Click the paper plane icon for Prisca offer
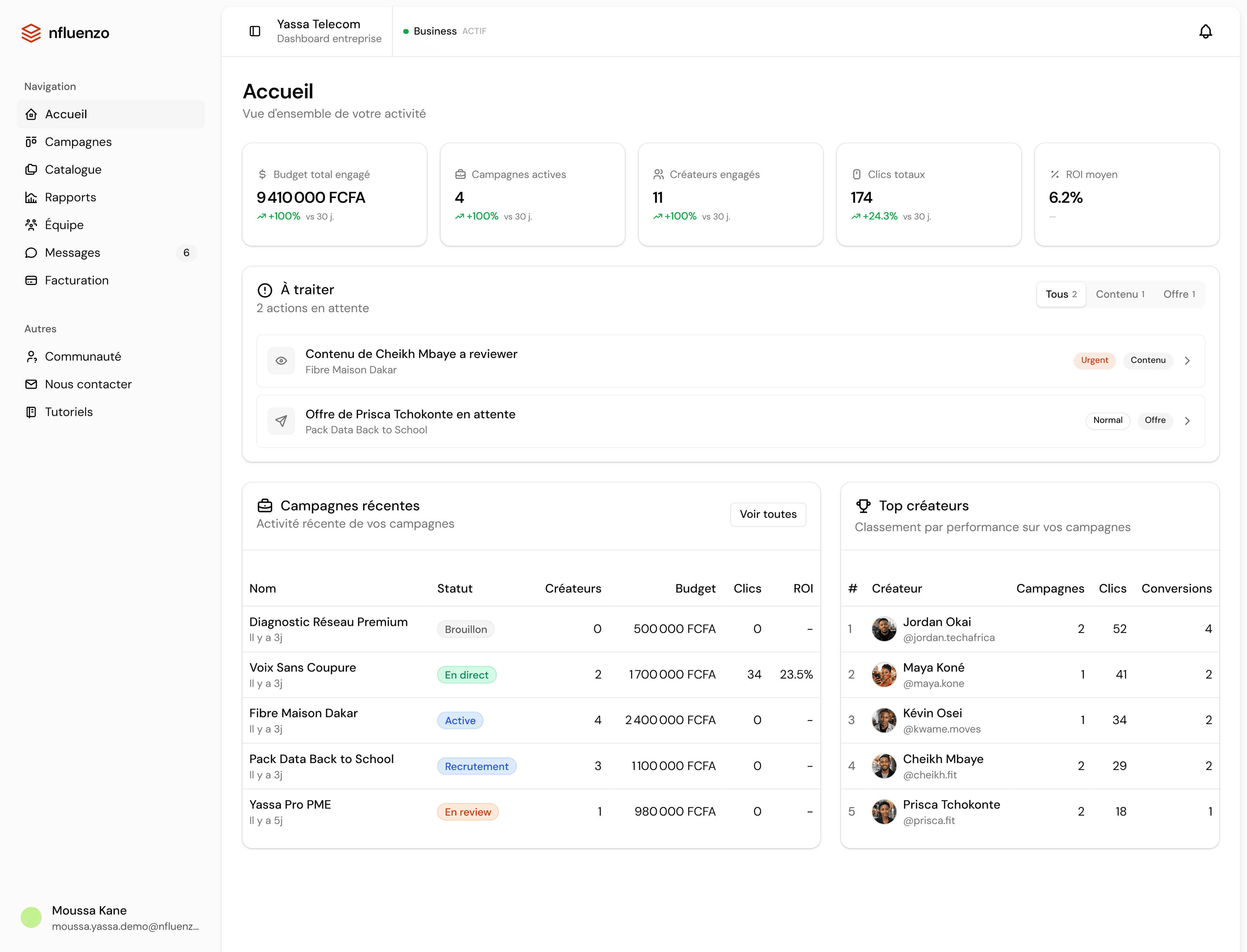Viewport: 1247px width, 952px height. pyautogui.click(x=281, y=421)
